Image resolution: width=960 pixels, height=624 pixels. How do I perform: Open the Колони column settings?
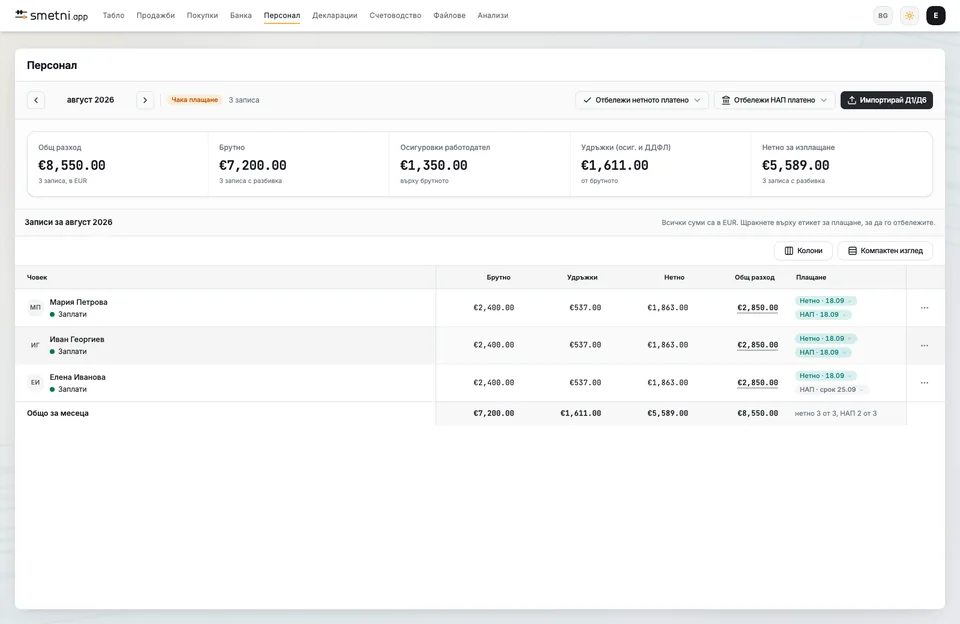pos(803,250)
